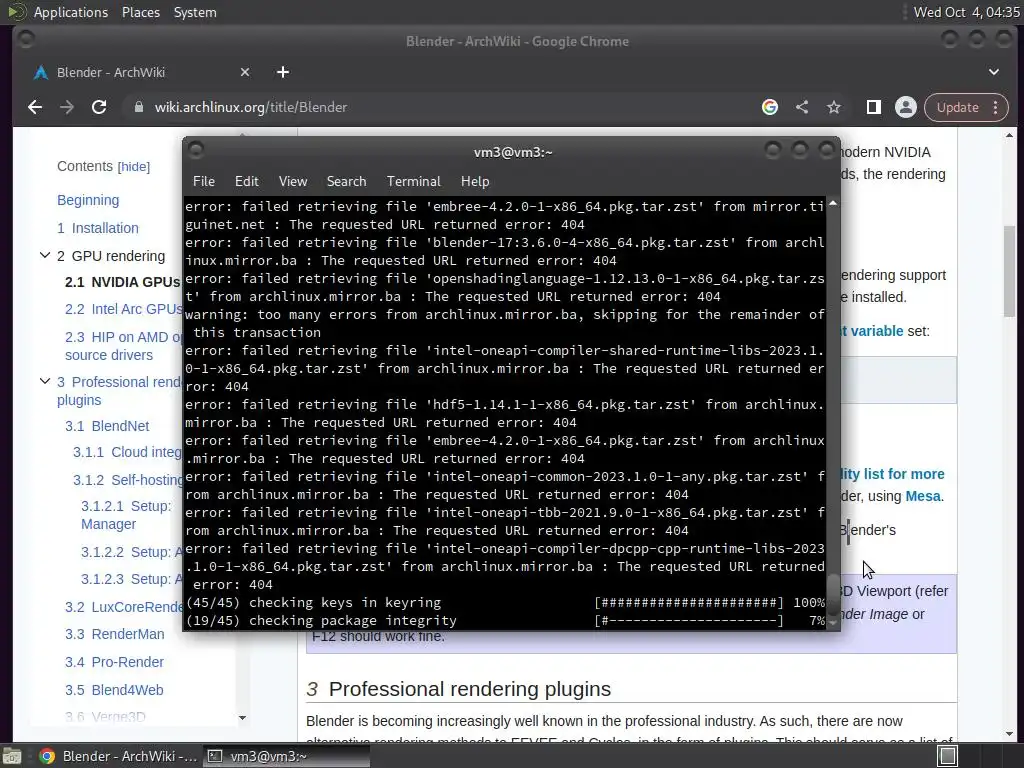Open the Mesa wiki link
This screenshot has height=768, width=1024.
(923, 496)
